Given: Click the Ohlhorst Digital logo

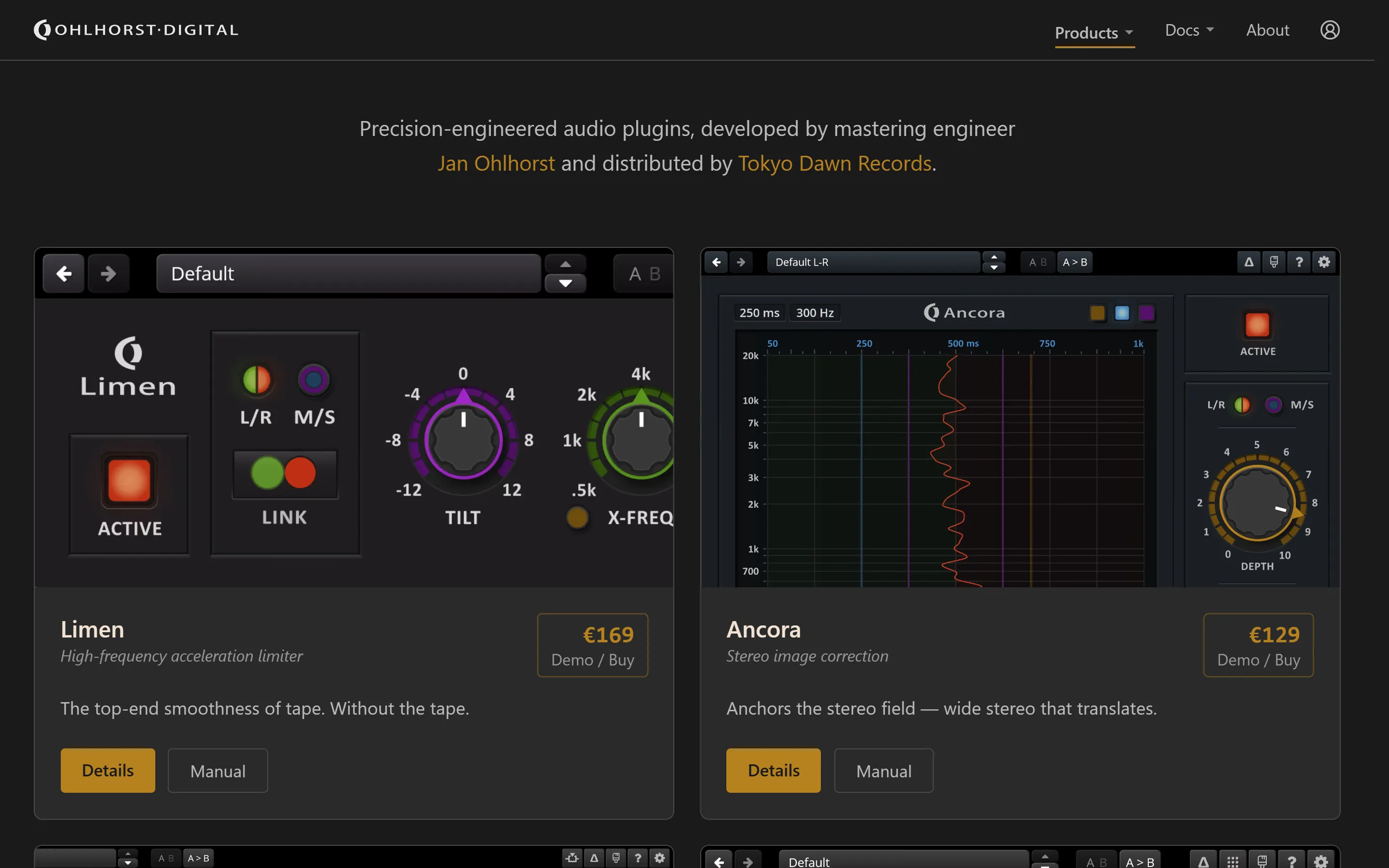Looking at the screenshot, I should (x=136, y=30).
